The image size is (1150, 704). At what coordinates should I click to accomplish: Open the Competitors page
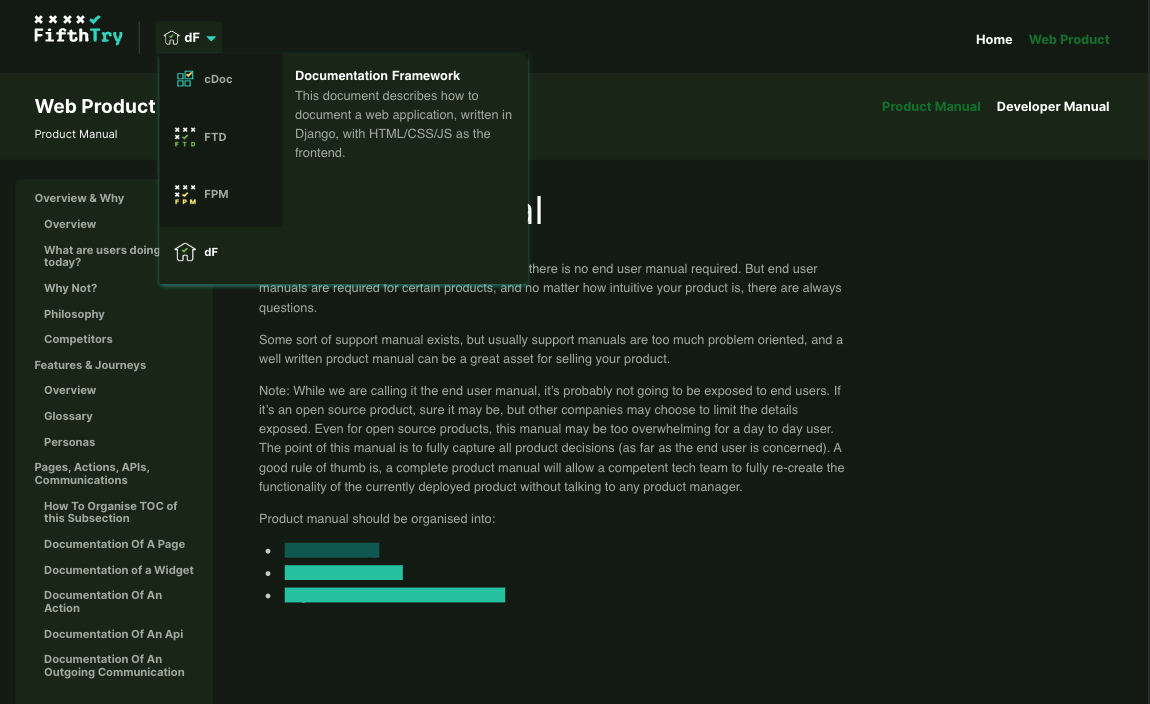[78, 339]
